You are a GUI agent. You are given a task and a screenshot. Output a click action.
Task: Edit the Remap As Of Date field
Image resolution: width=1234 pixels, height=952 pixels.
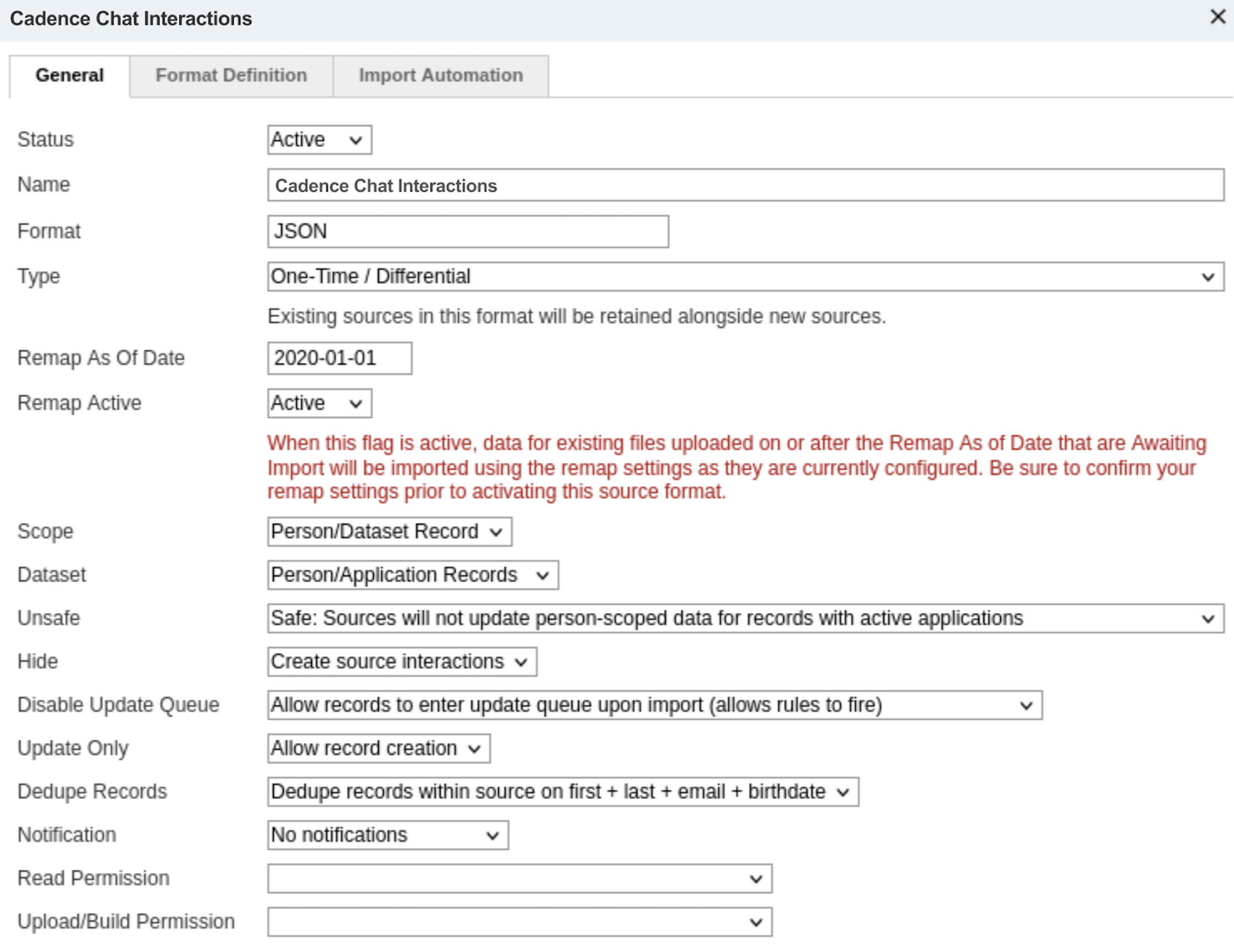[339, 358]
